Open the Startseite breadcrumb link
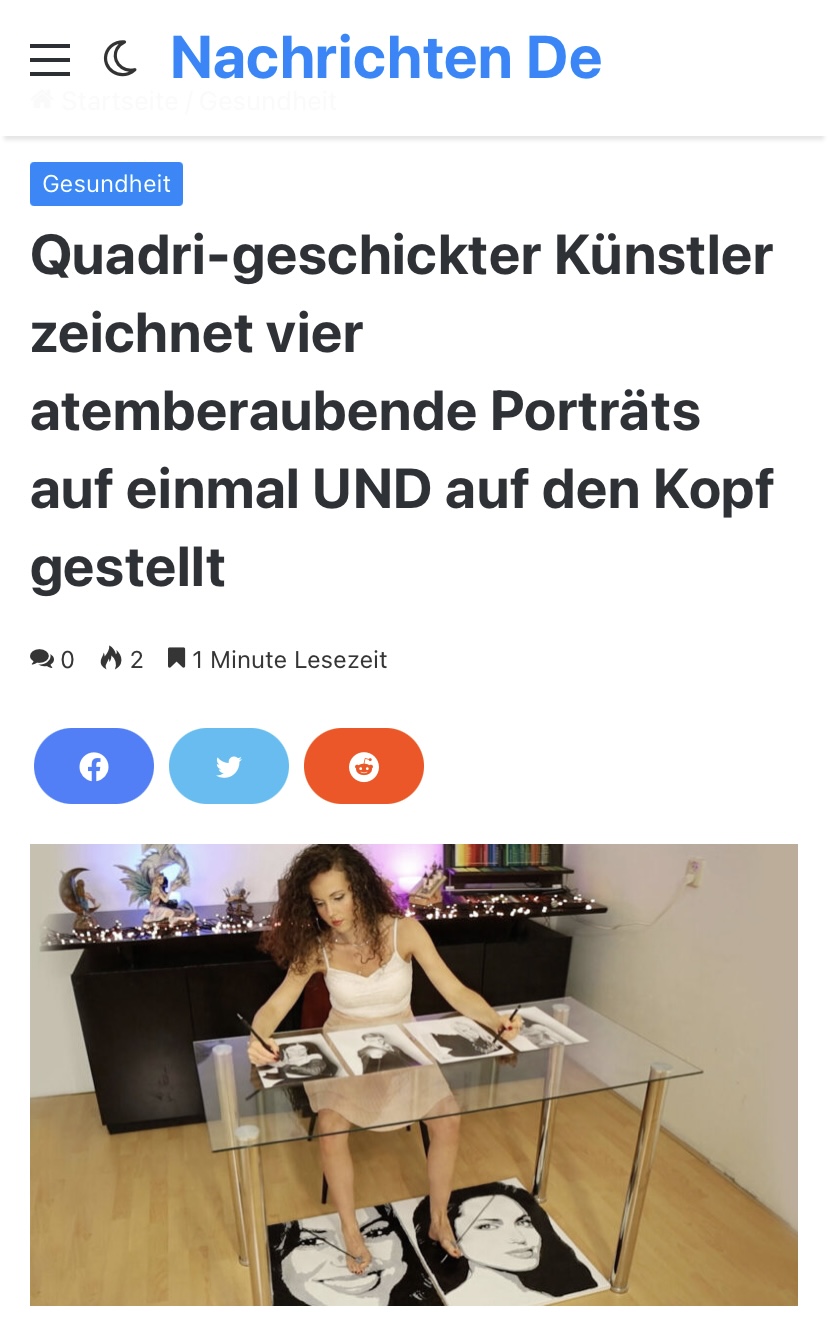 pyautogui.click(x=120, y=101)
